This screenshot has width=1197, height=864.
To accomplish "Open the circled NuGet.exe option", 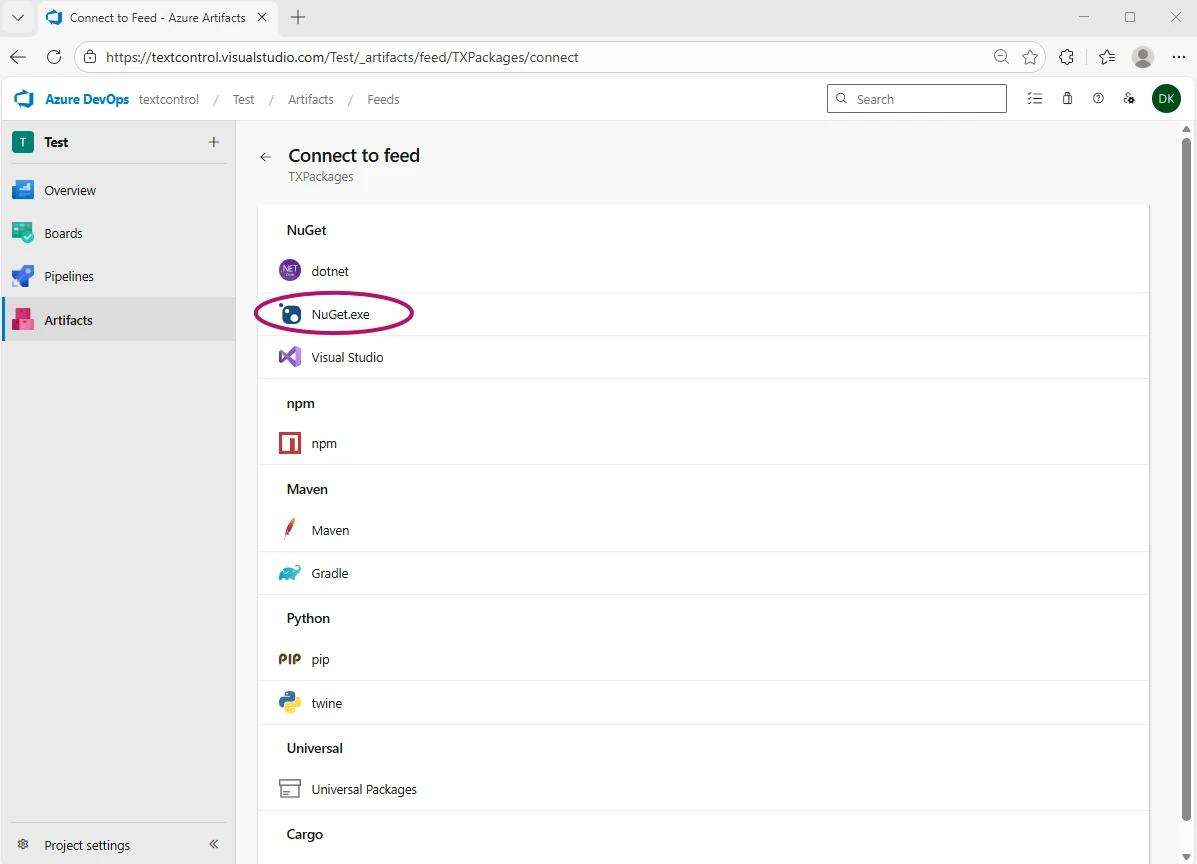I will 343,313.
